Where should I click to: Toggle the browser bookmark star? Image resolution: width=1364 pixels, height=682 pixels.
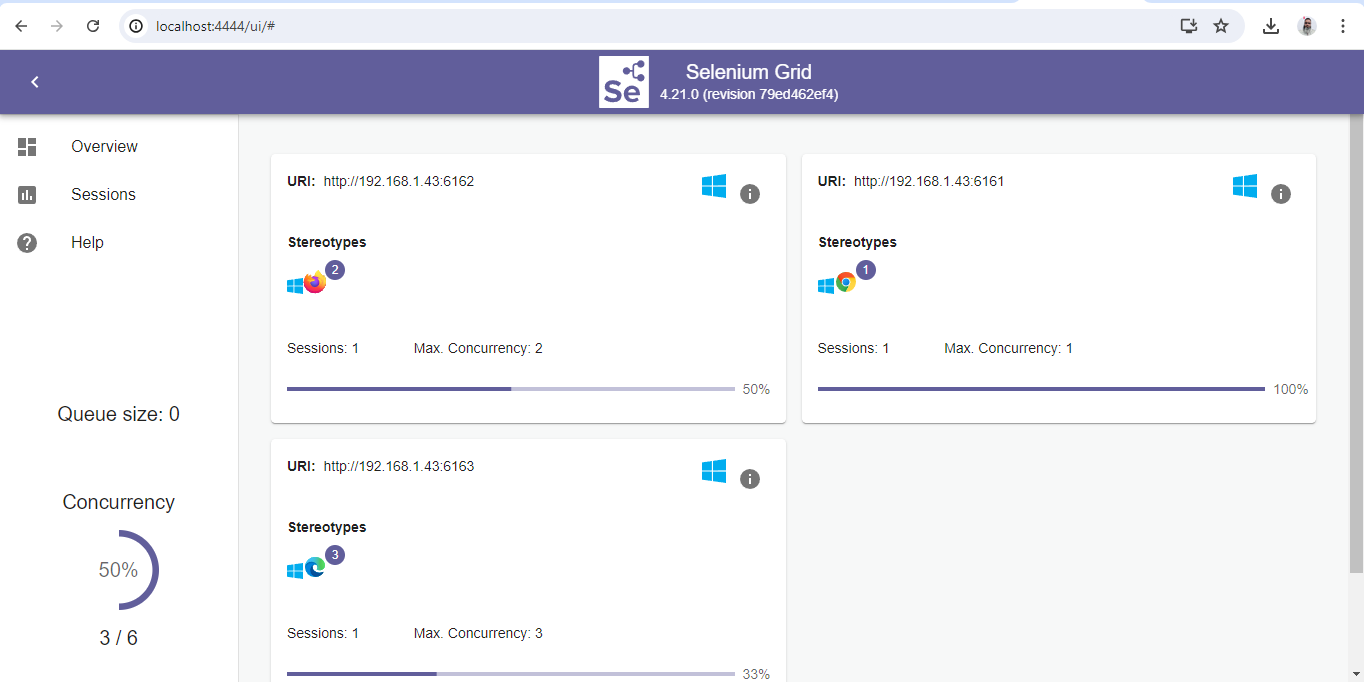[1221, 26]
